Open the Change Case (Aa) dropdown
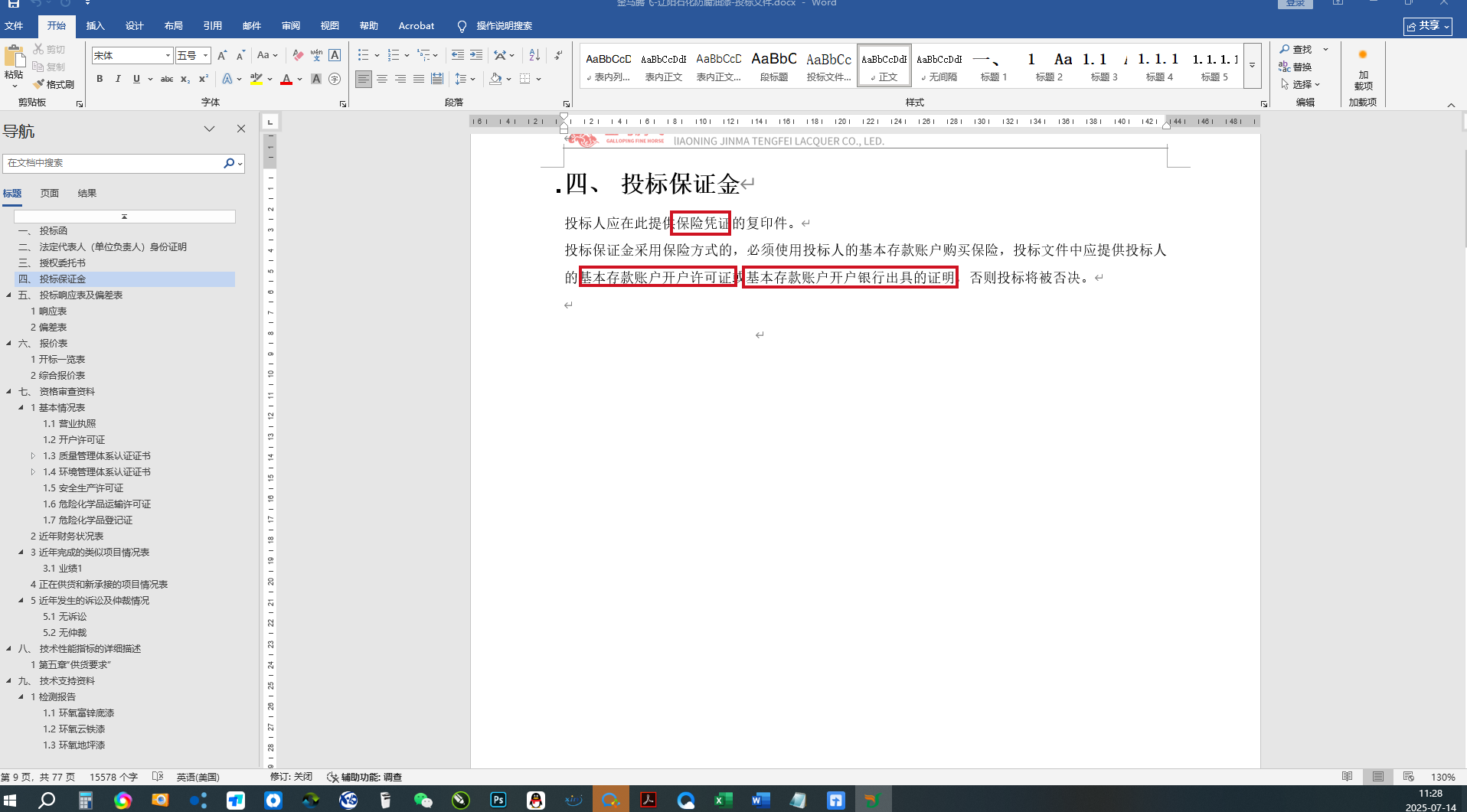This screenshot has width=1467, height=812. [267, 55]
